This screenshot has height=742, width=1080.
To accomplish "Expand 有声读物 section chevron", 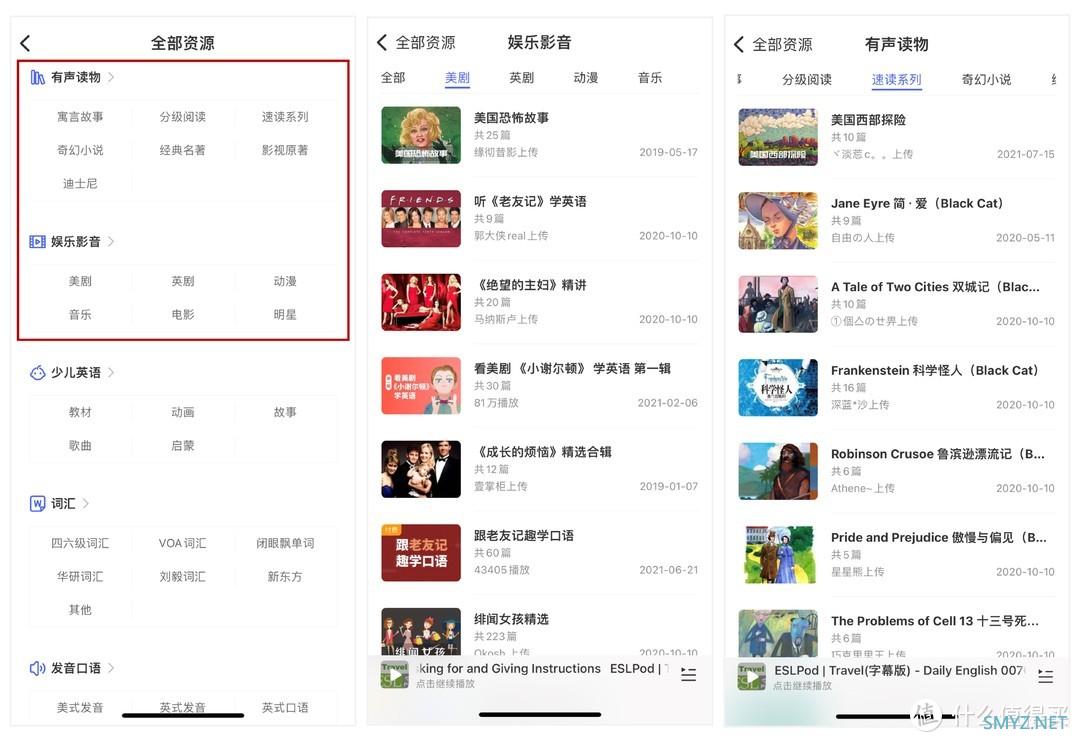I will click(111, 77).
